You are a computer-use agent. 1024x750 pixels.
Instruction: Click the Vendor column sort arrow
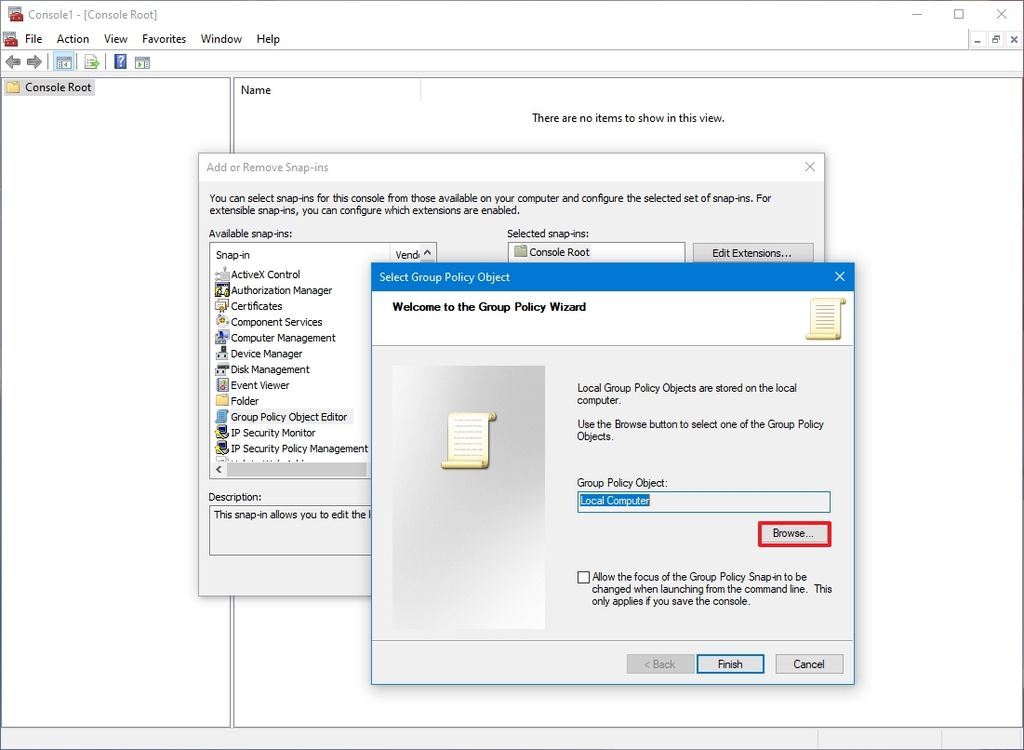click(428, 254)
